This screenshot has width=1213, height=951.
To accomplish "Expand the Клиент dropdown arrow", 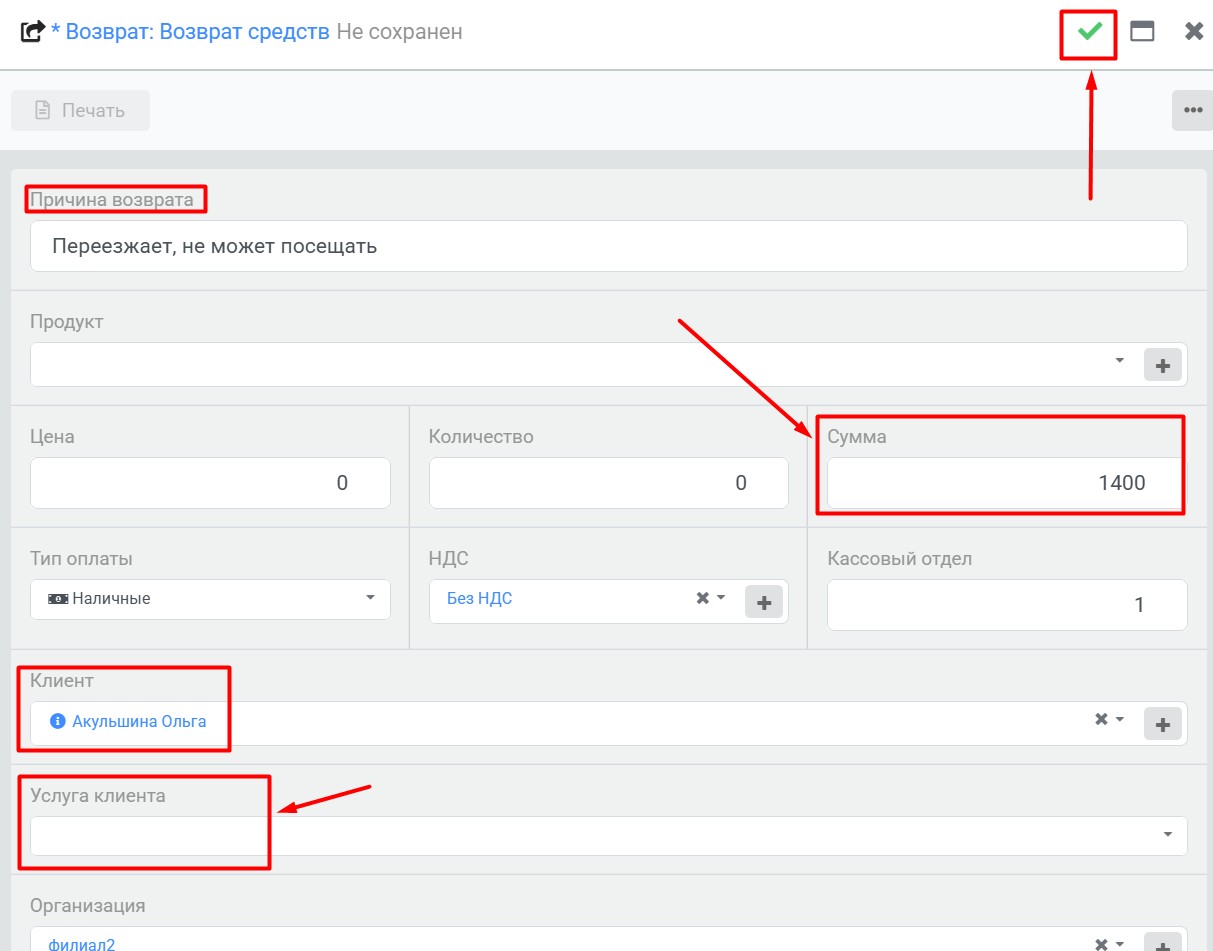I will click(1120, 719).
